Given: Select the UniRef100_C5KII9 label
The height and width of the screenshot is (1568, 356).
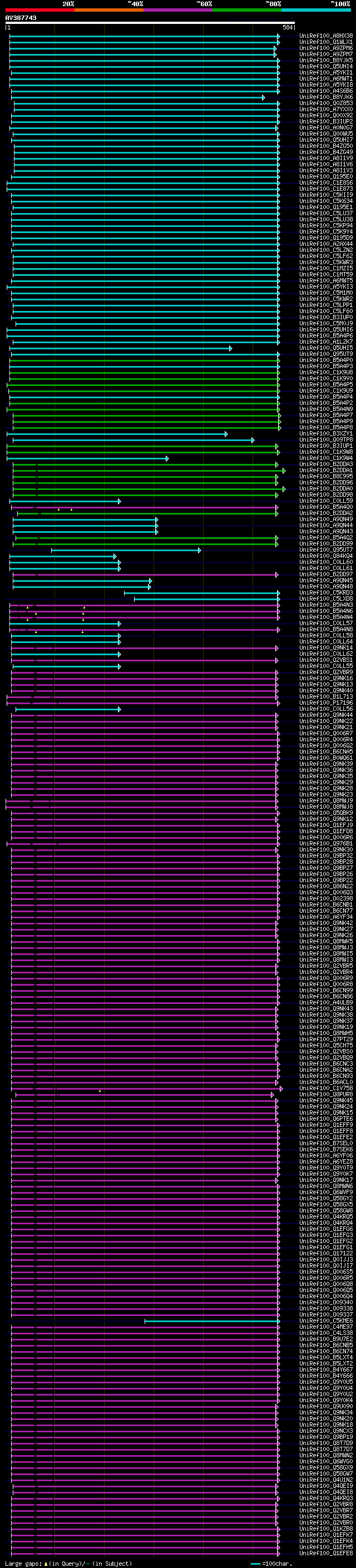Looking at the screenshot, I should [326, 195].
